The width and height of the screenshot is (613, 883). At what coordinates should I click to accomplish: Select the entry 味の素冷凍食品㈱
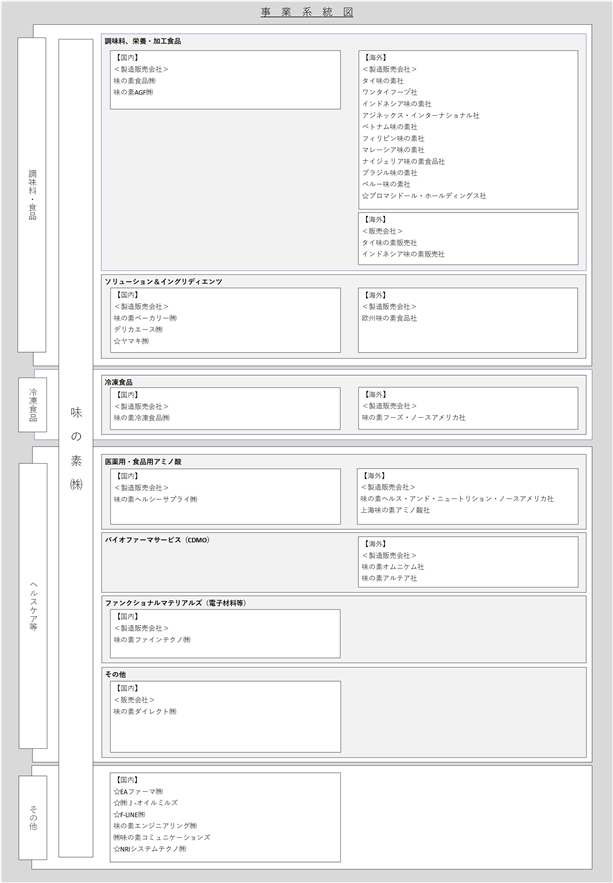tap(142, 418)
